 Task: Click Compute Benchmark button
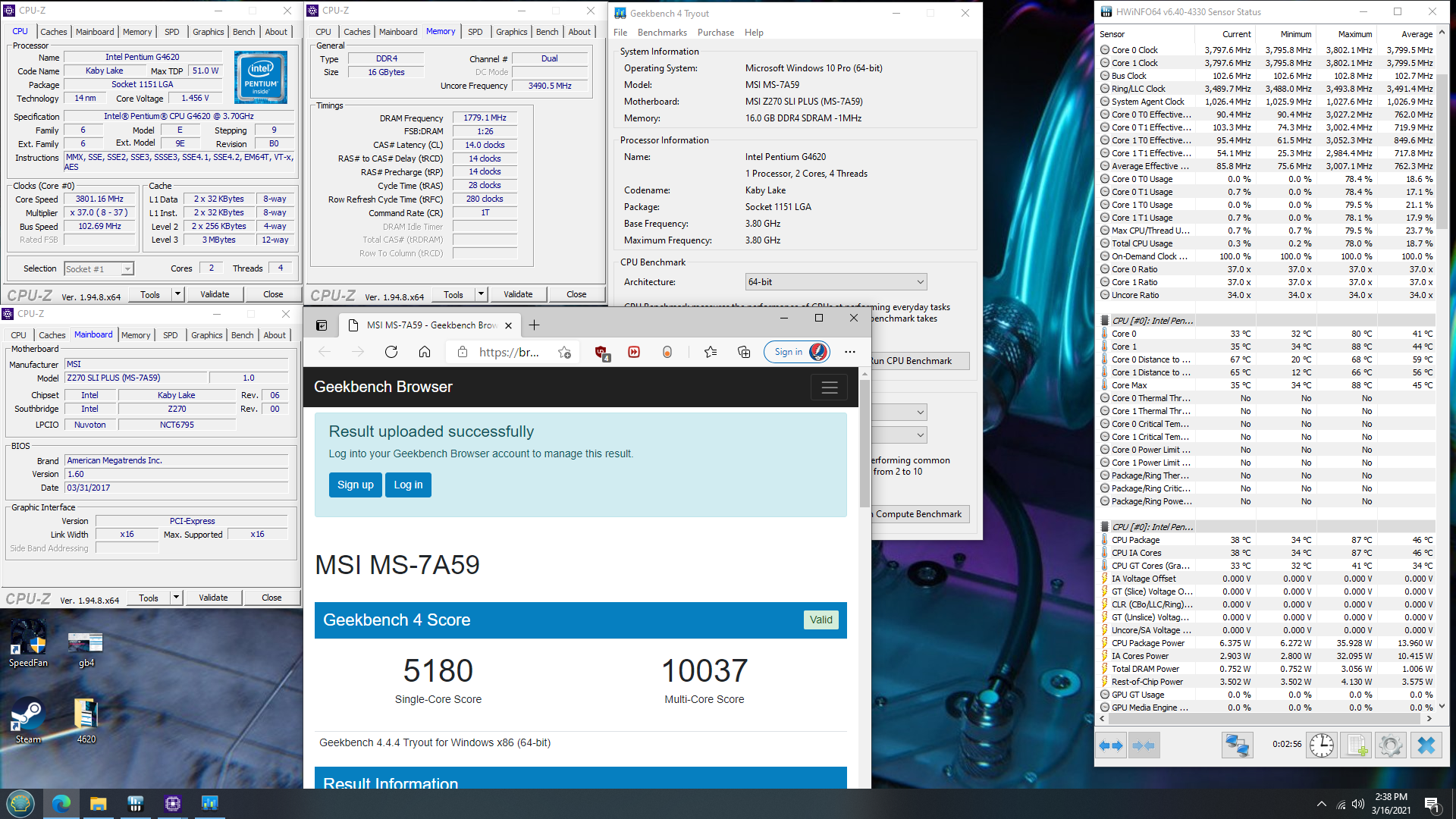(x=919, y=514)
